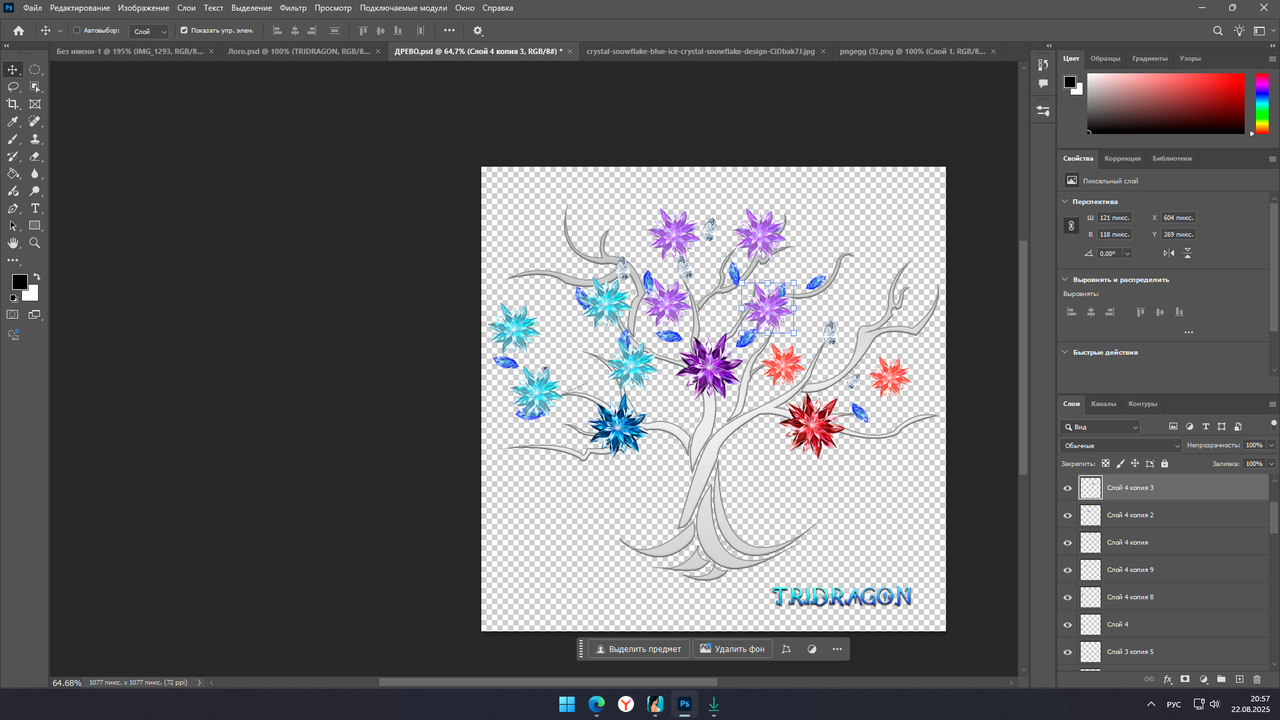This screenshot has width=1280, height=720.
Task: Select the Eraser tool
Action: [35, 156]
